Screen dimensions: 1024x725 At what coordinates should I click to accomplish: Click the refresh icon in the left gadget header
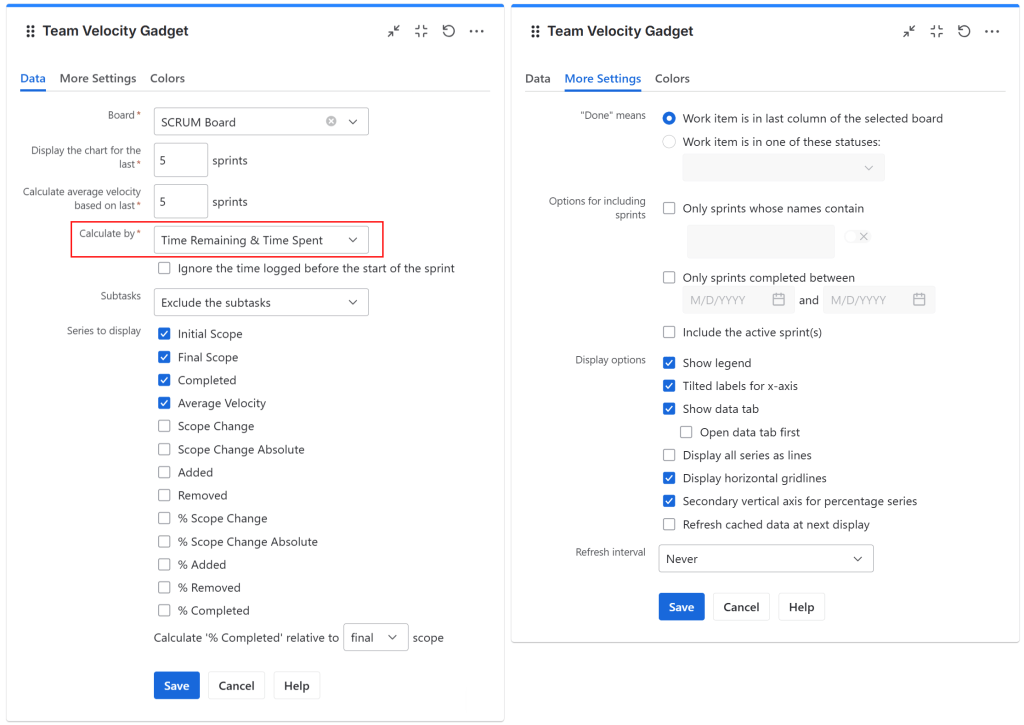449,31
